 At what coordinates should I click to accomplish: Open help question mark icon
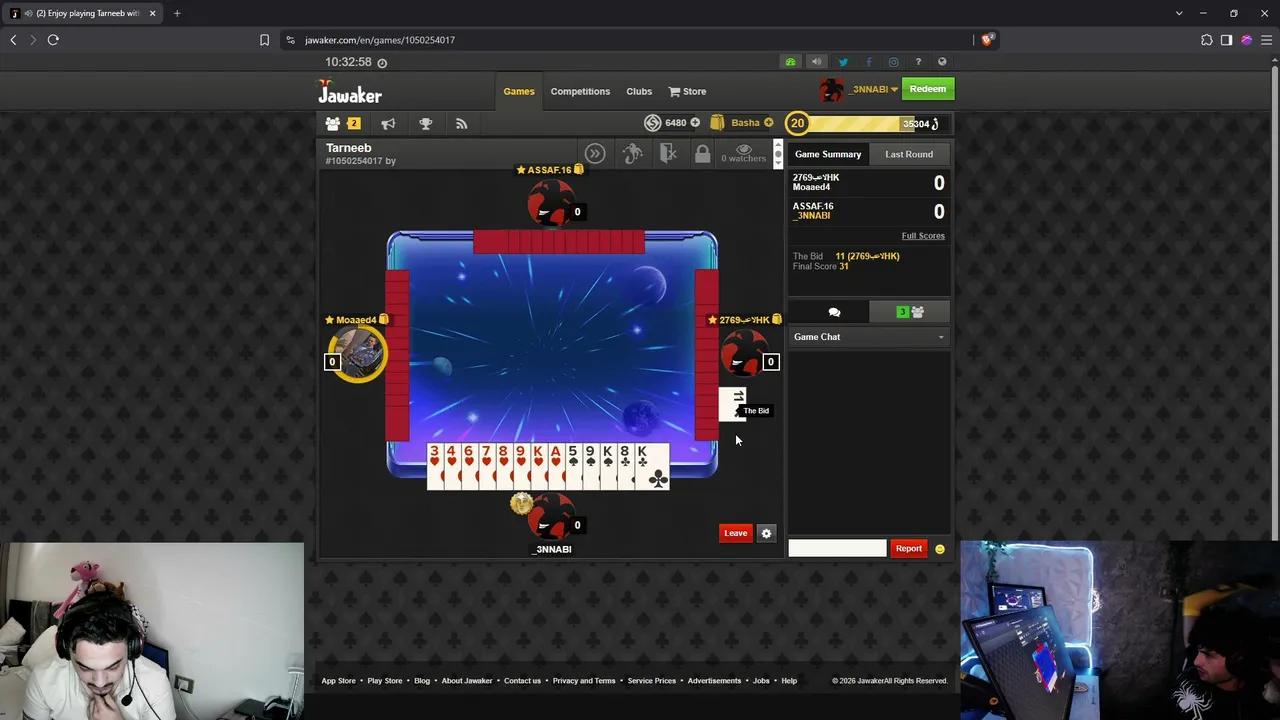pyautogui.click(x=918, y=62)
